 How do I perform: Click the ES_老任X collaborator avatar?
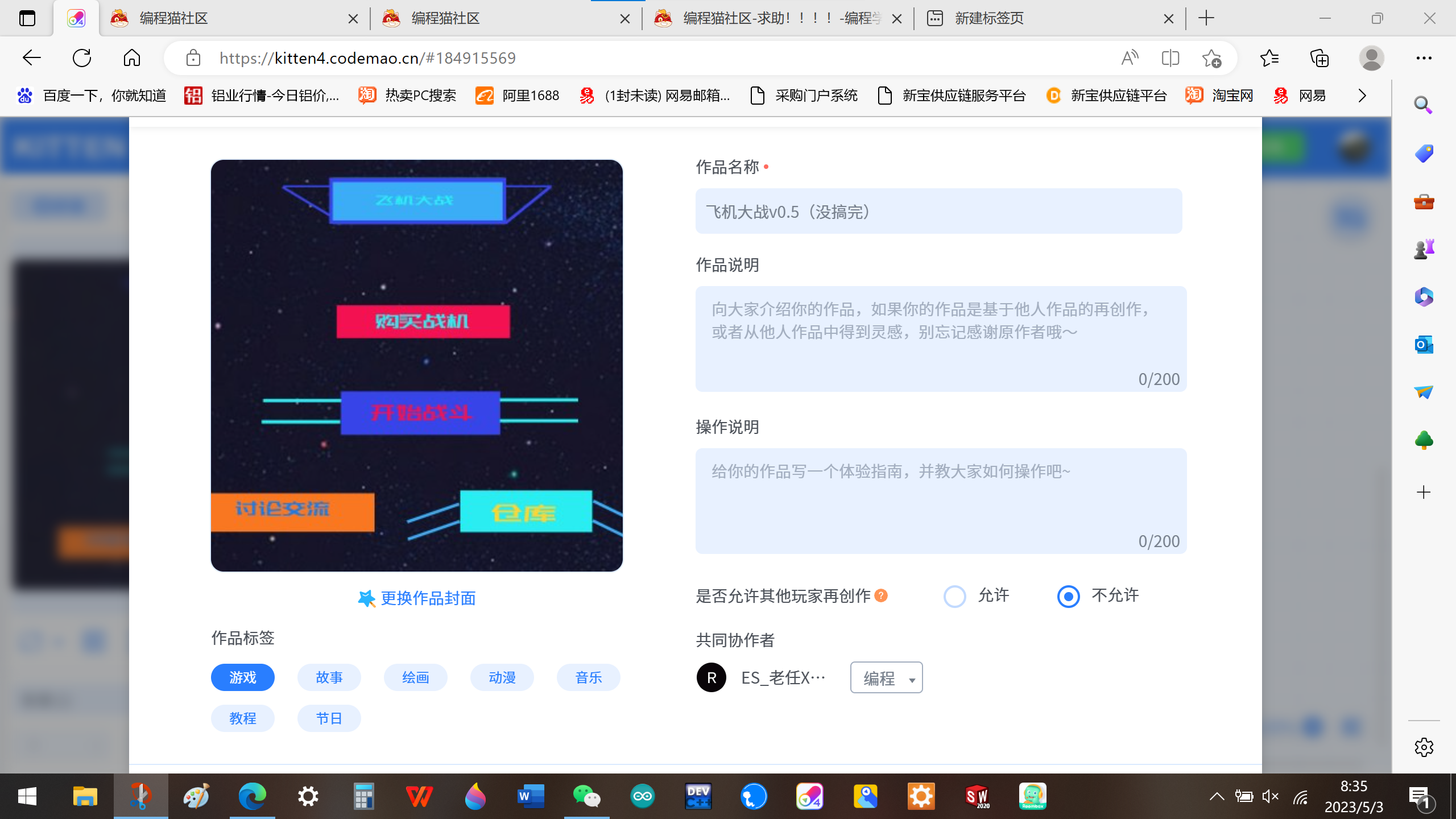coord(712,677)
